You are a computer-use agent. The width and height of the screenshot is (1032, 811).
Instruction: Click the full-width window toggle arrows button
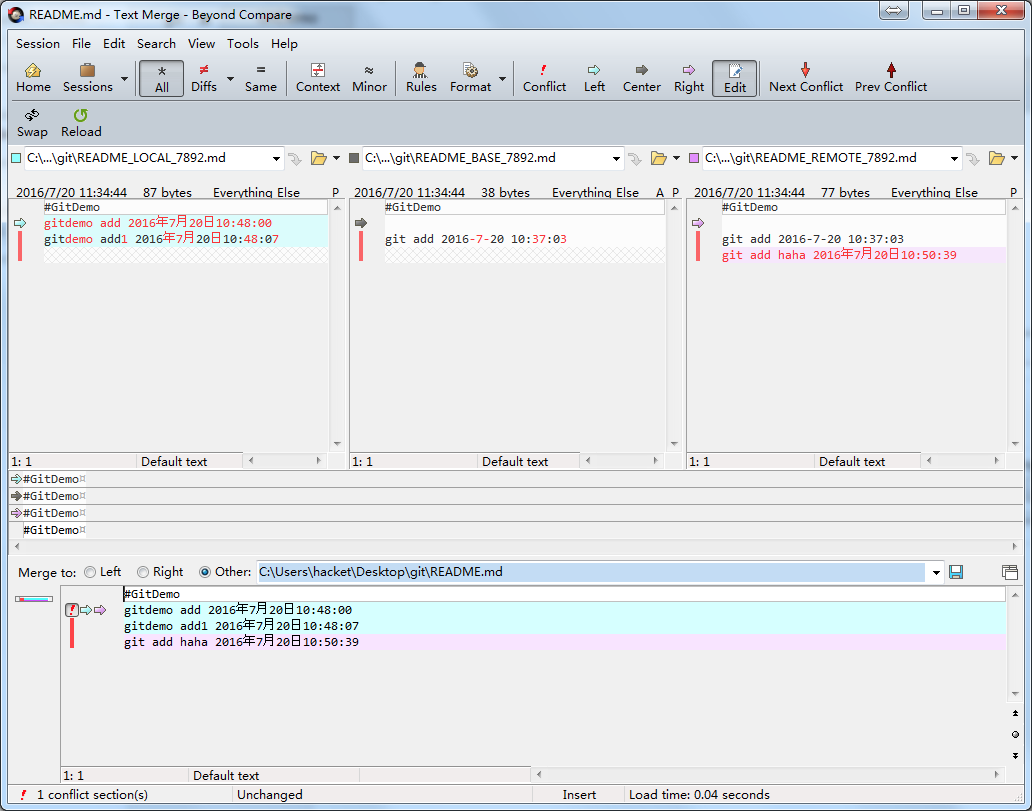click(x=893, y=10)
